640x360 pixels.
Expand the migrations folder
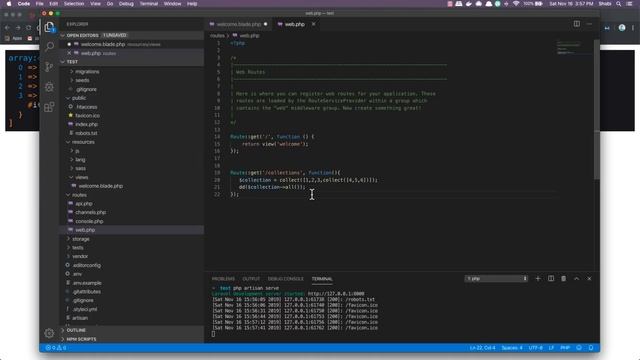pos(87,71)
